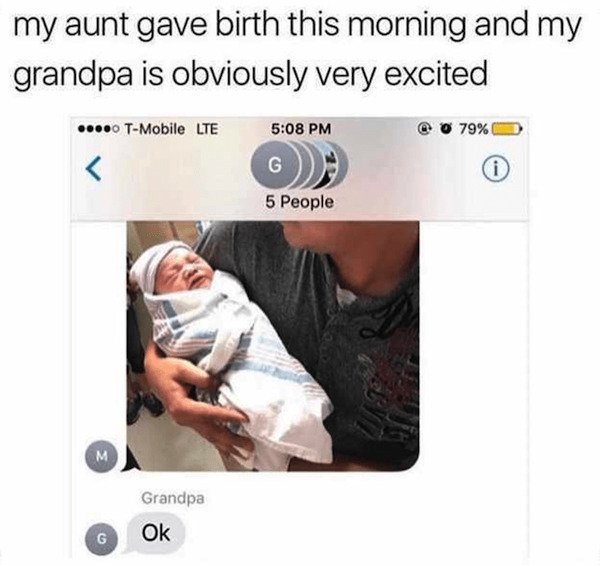Tap the 79% battery percentage

pos(474,129)
